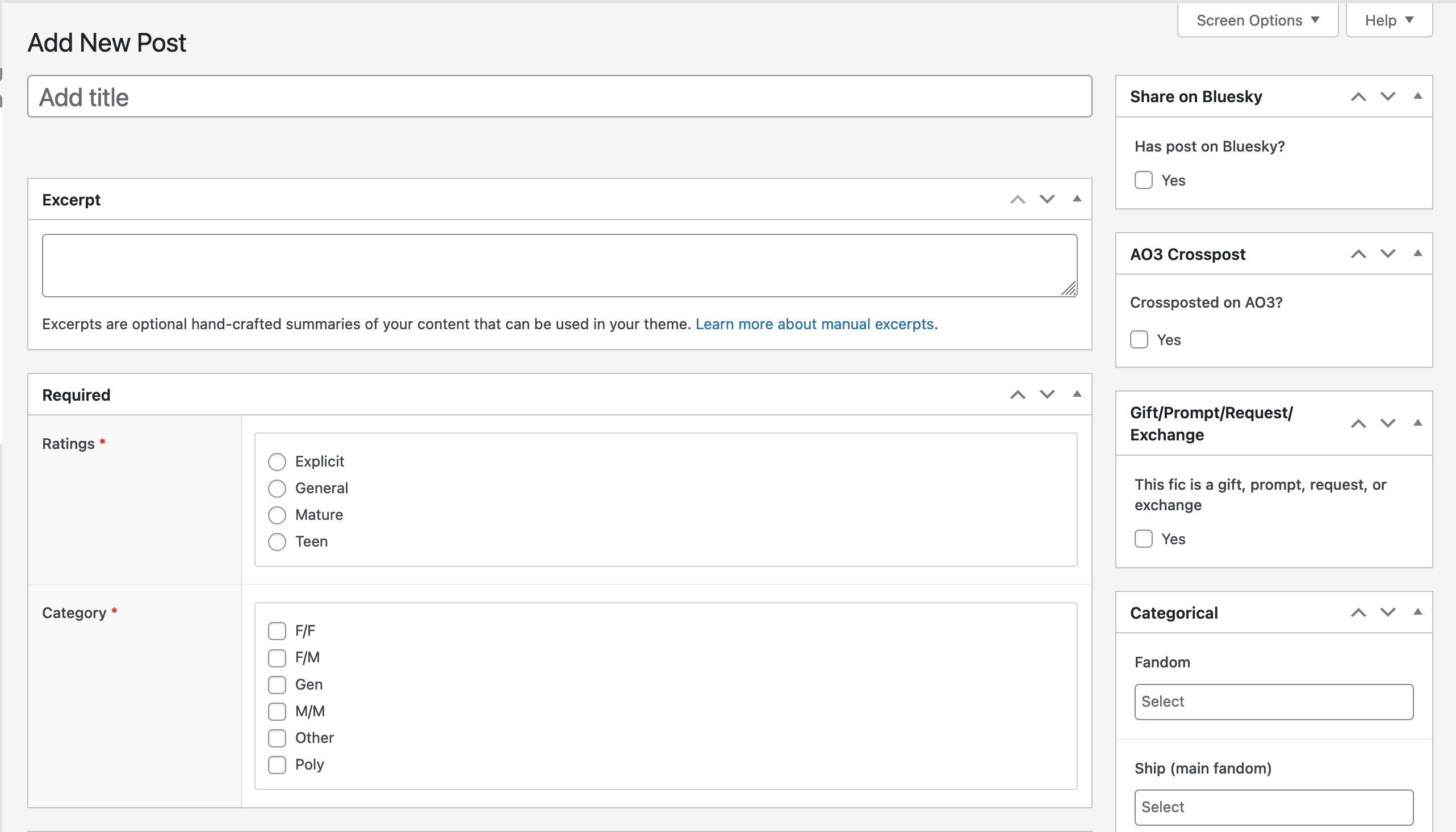Select the Mature rating
Screen dimensions: 1456x832
coord(277,515)
